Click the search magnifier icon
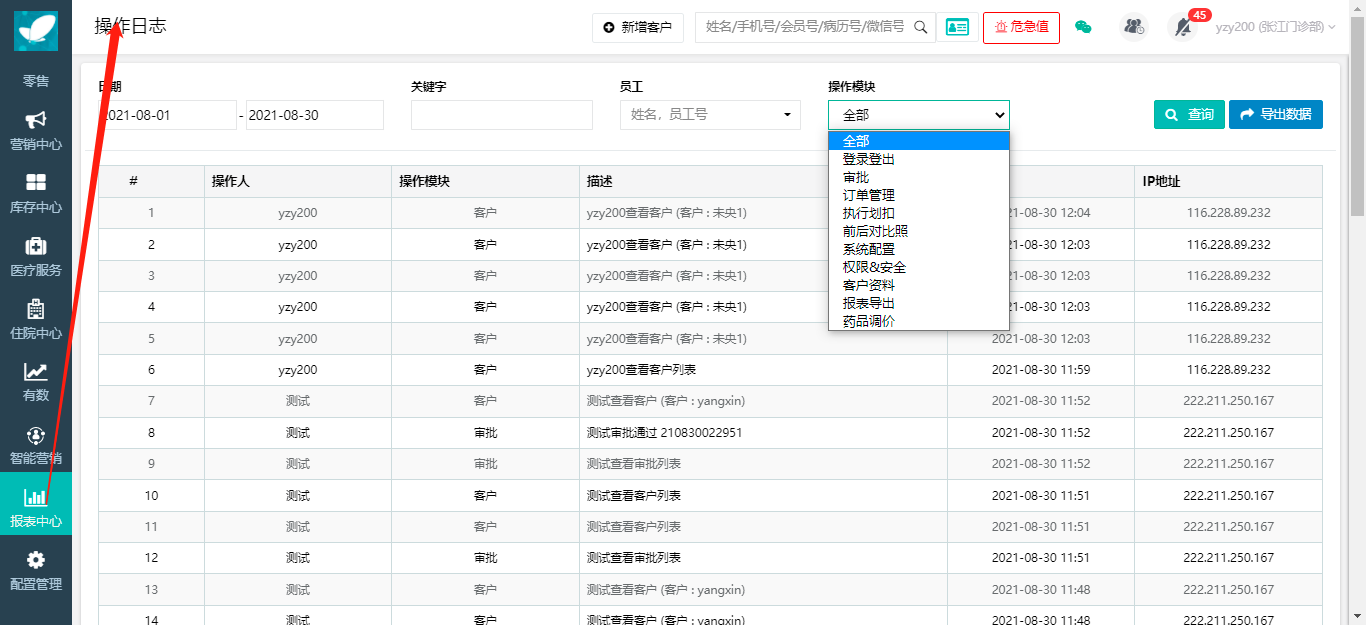 (x=921, y=27)
